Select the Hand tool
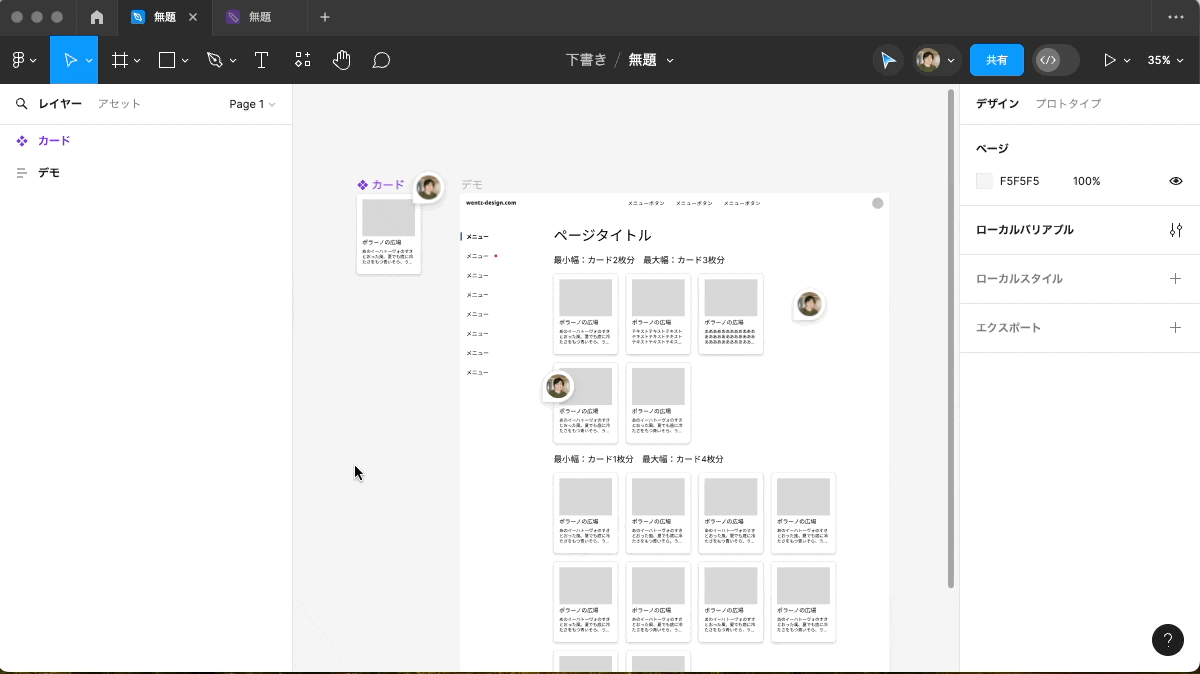Viewport: 1200px width, 674px height. 342,60
